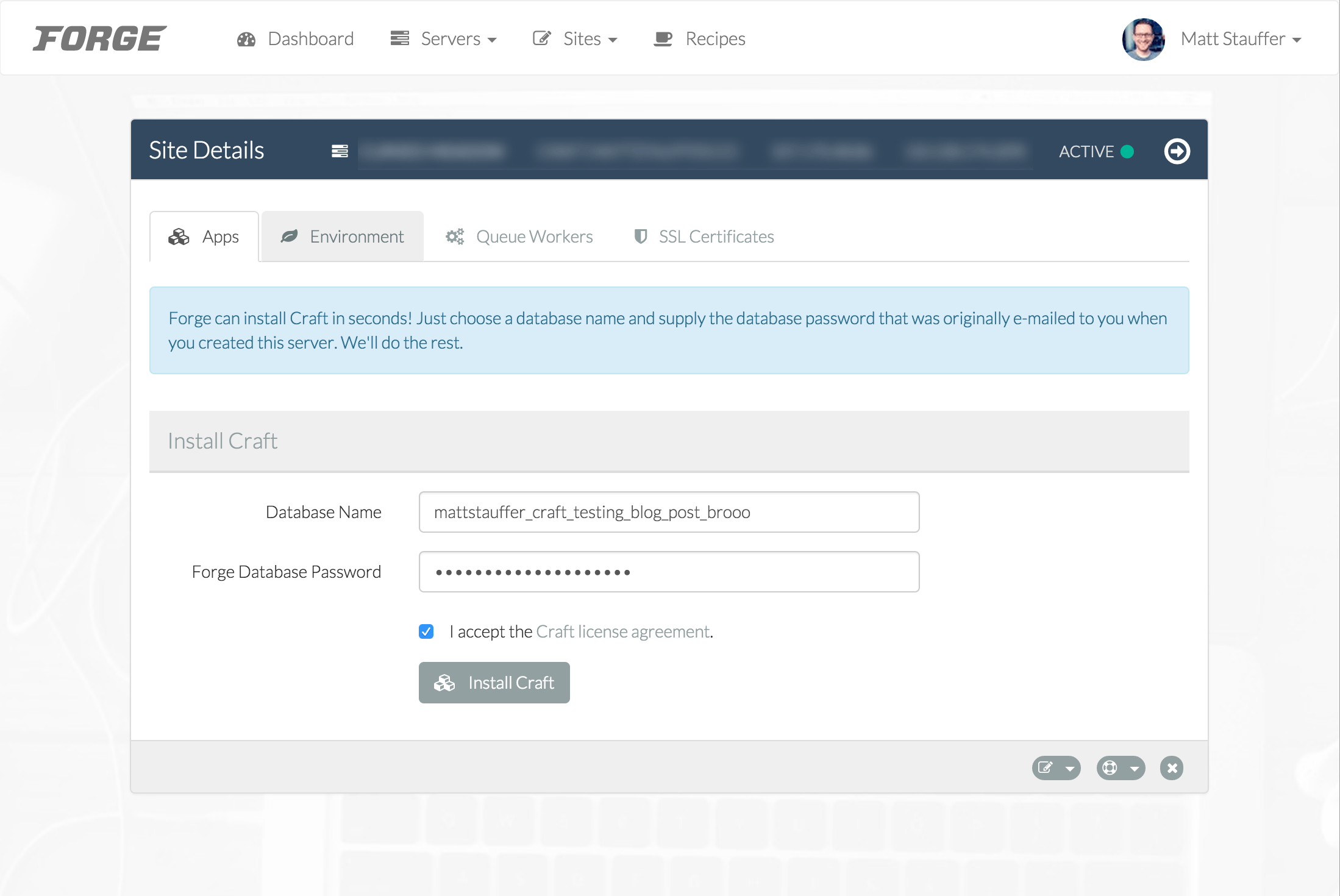Viewport: 1340px width, 896px height.
Task: Switch to the Environment tab
Action: point(341,236)
